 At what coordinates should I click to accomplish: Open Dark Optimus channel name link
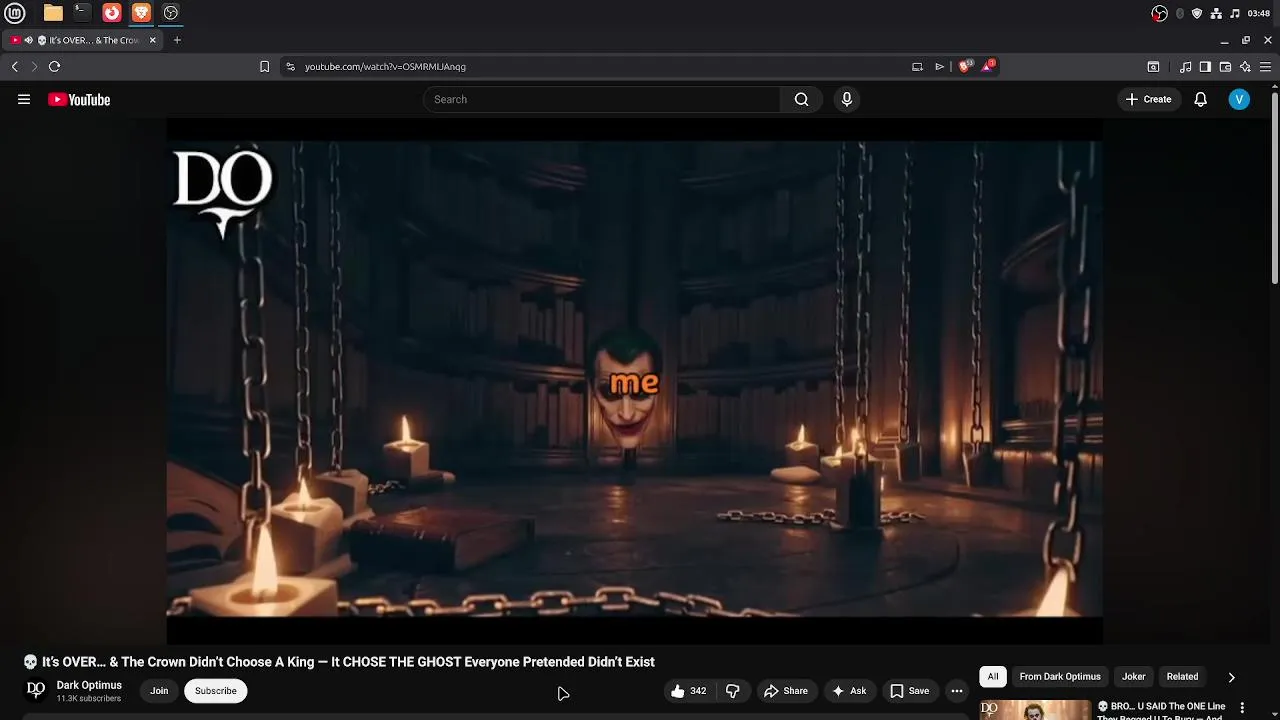point(89,685)
